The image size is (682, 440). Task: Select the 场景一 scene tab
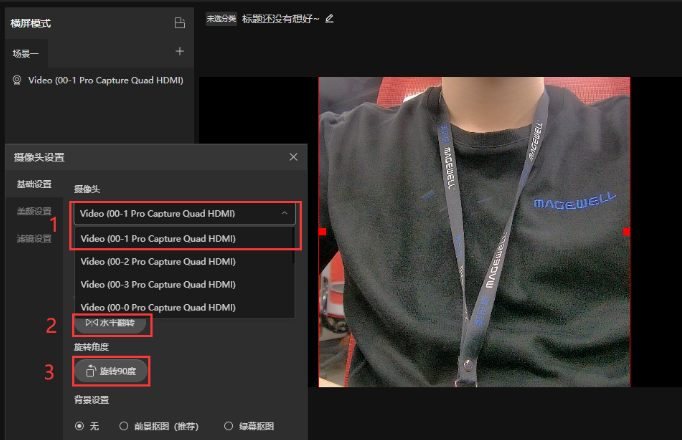pyautogui.click(x=26, y=53)
